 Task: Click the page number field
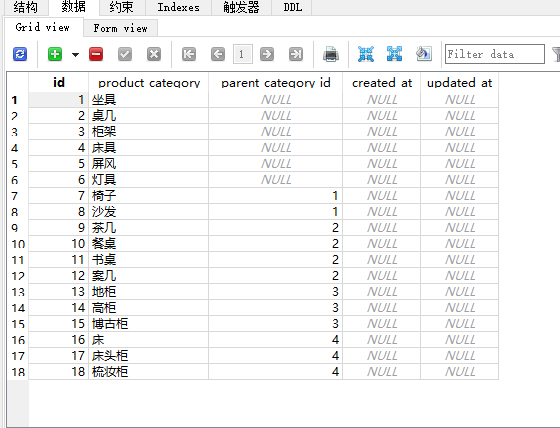click(242, 54)
